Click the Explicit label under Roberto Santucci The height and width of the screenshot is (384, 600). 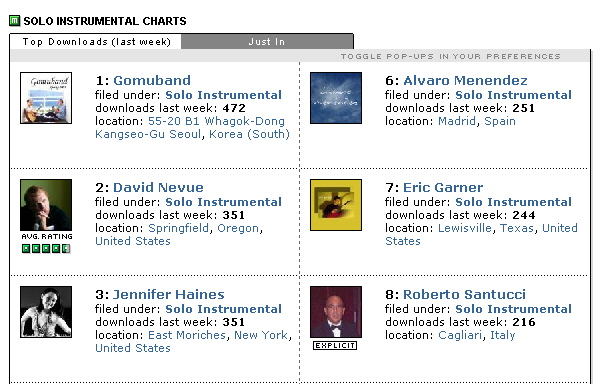335,345
